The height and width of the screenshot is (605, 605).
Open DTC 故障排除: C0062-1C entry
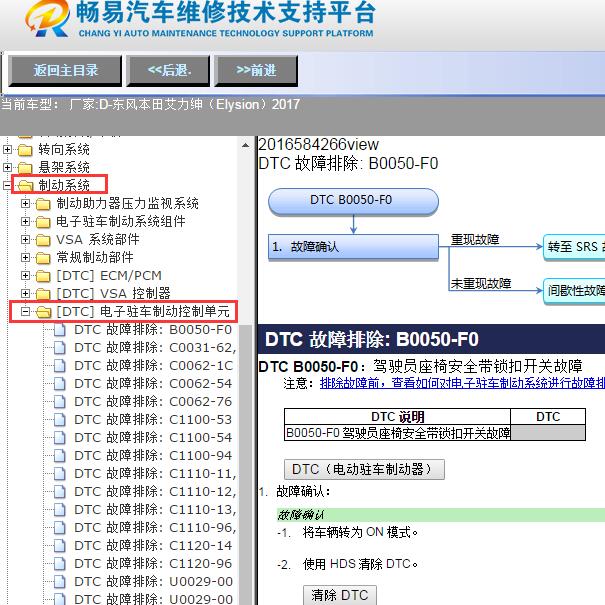pos(154,365)
